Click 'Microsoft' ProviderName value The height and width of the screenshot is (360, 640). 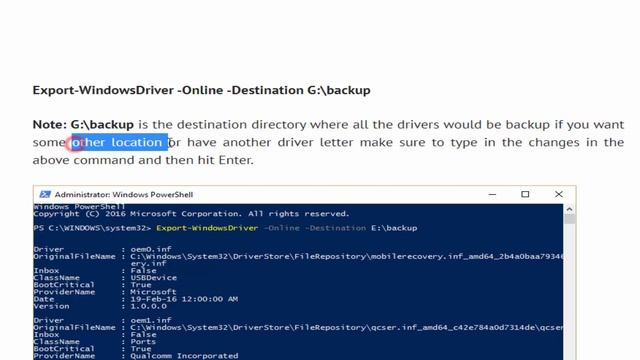click(x=153, y=292)
